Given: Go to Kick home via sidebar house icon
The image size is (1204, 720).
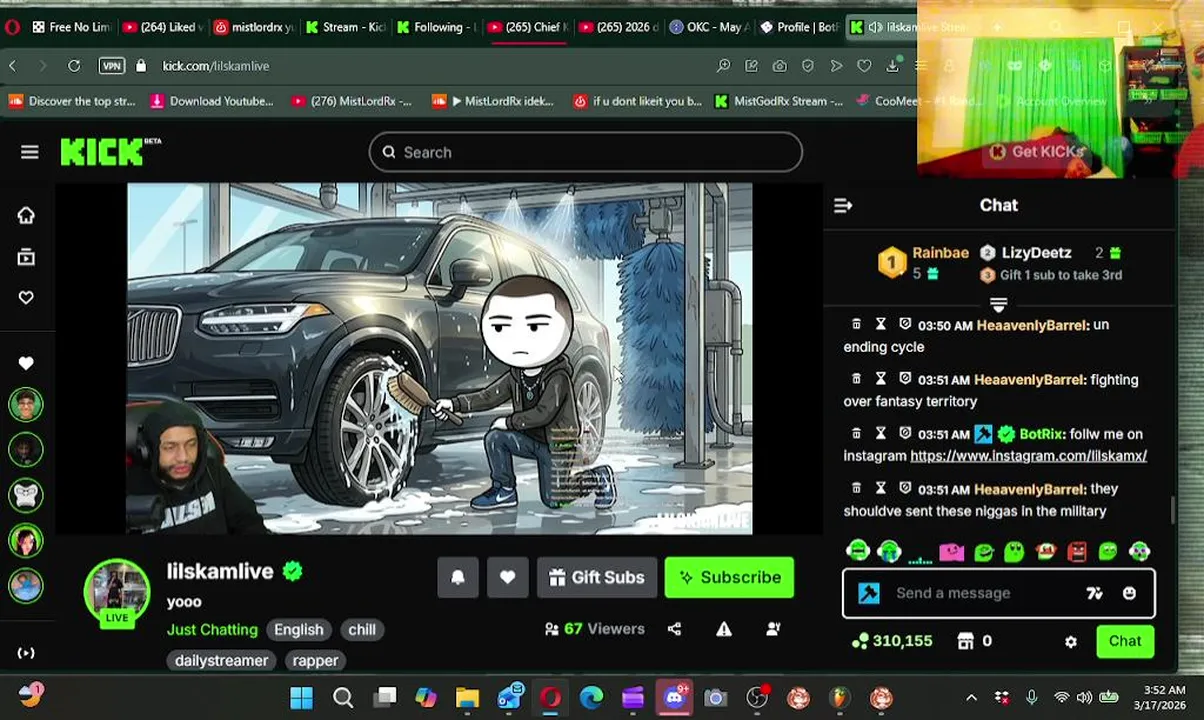Looking at the screenshot, I should (x=26, y=215).
